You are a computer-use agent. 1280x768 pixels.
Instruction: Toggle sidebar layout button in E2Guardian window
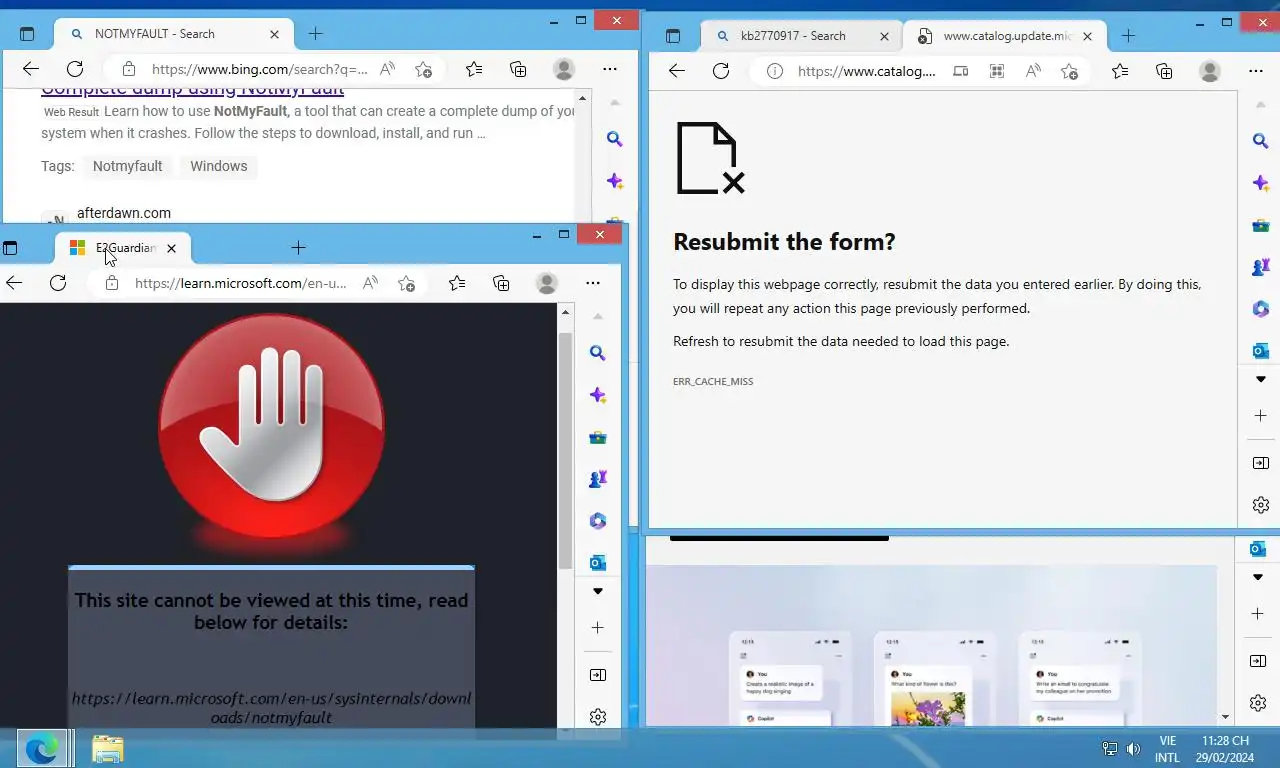[598, 675]
